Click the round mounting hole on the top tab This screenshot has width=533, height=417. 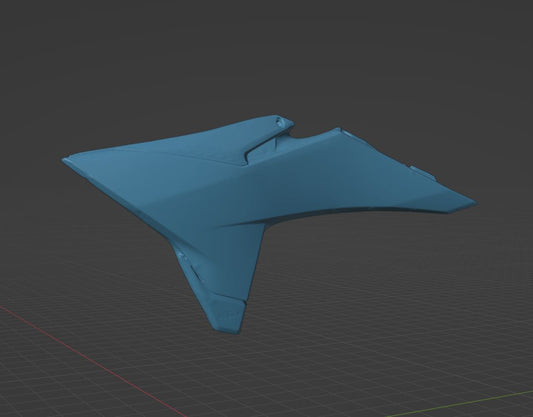280,121
